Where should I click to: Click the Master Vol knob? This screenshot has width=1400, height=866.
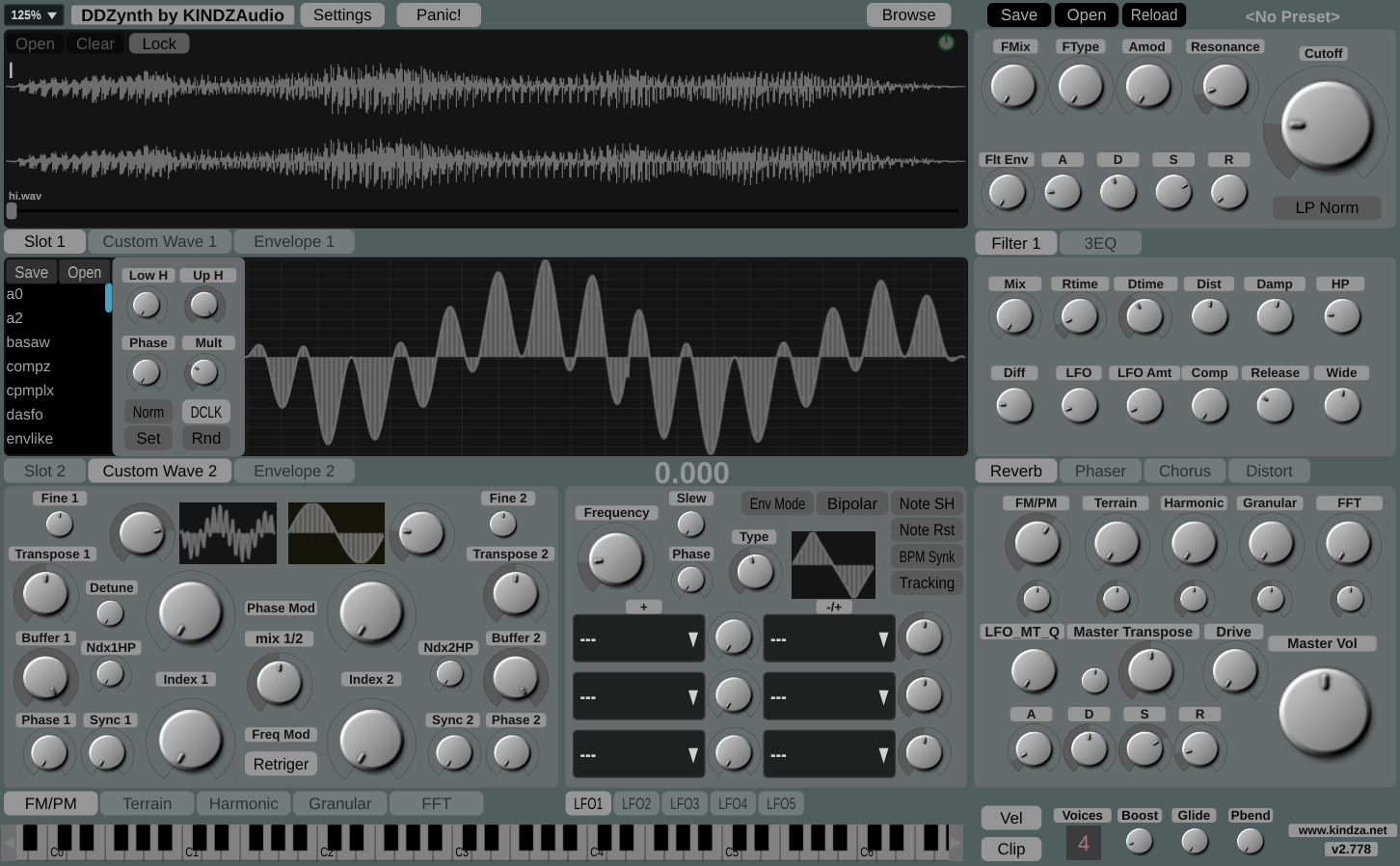1325,713
